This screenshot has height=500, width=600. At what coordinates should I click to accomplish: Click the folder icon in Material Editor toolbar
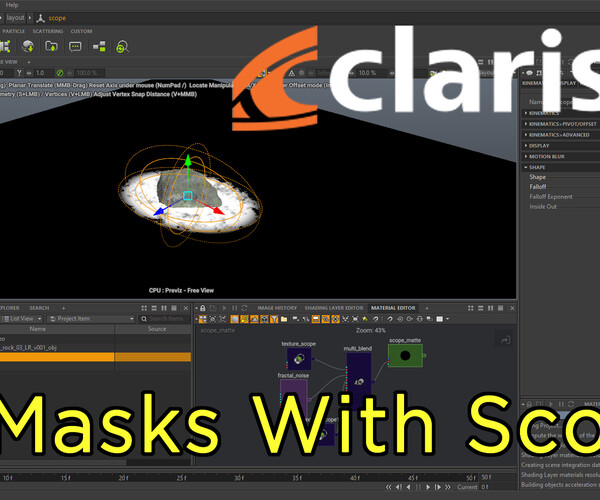click(284, 319)
